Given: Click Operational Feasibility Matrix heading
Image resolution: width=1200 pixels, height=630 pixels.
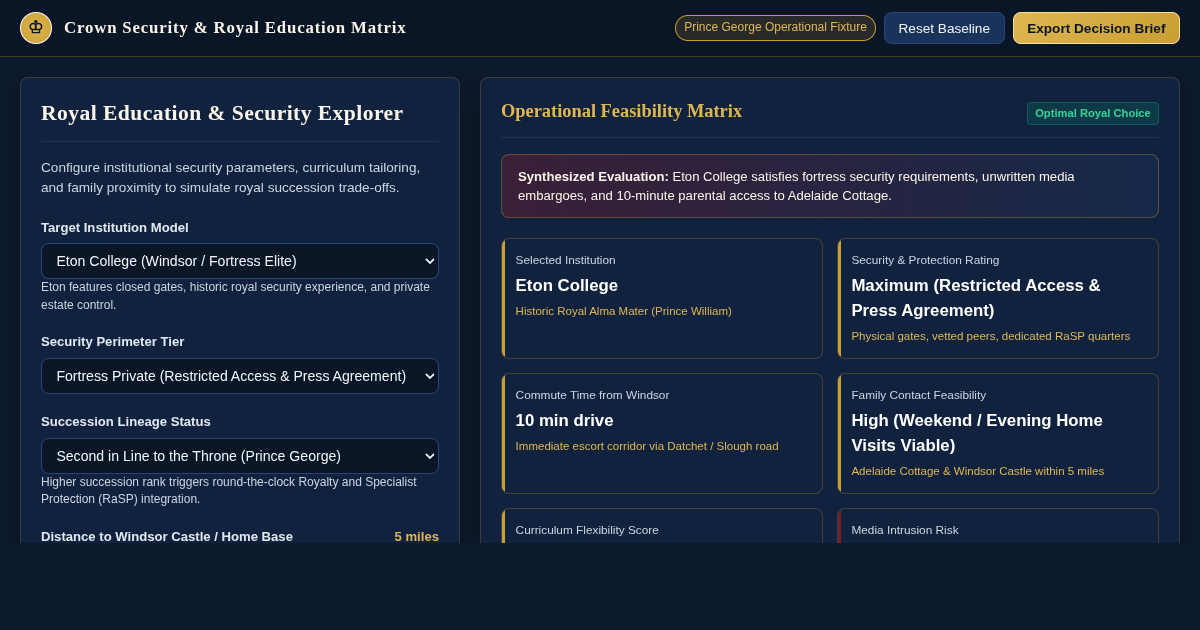Looking at the screenshot, I should 621,111.
